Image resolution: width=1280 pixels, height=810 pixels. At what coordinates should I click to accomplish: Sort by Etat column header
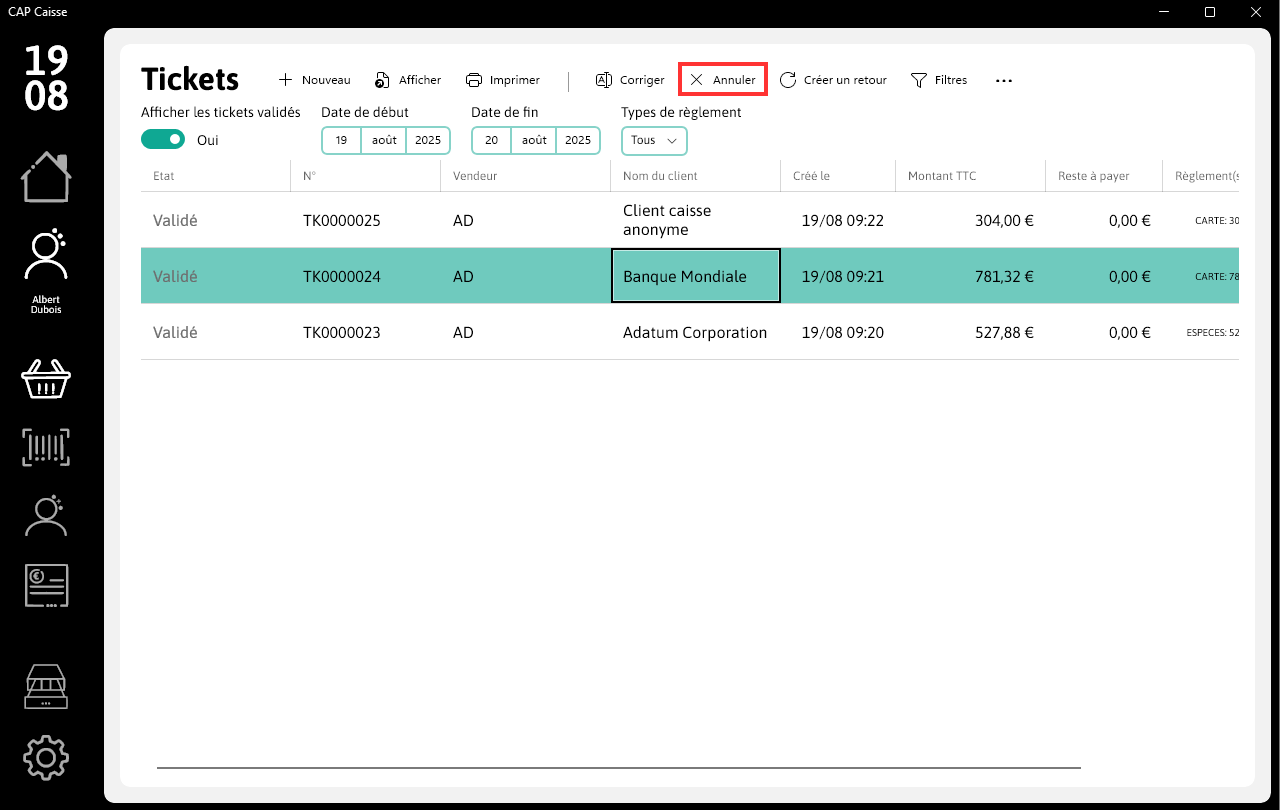click(216, 176)
